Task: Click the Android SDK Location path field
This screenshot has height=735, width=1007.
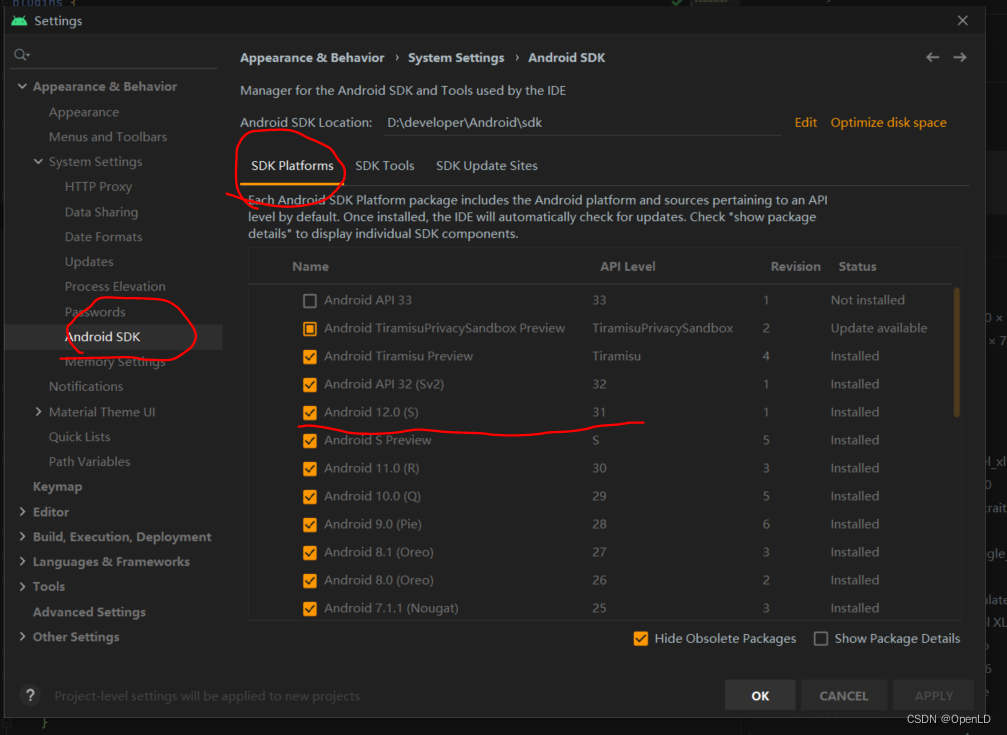Action: click(580, 123)
